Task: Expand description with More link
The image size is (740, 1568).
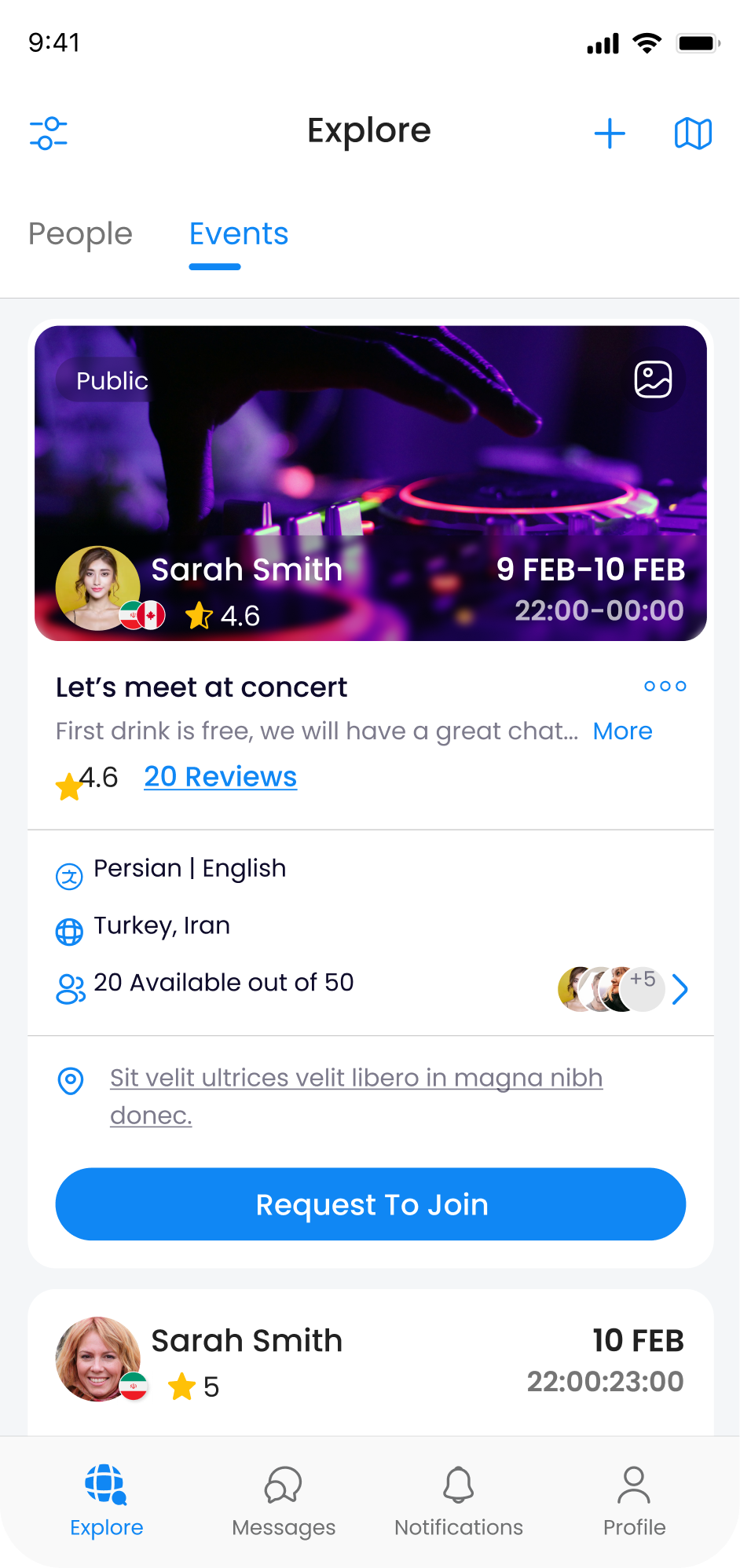Action: pos(622,731)
